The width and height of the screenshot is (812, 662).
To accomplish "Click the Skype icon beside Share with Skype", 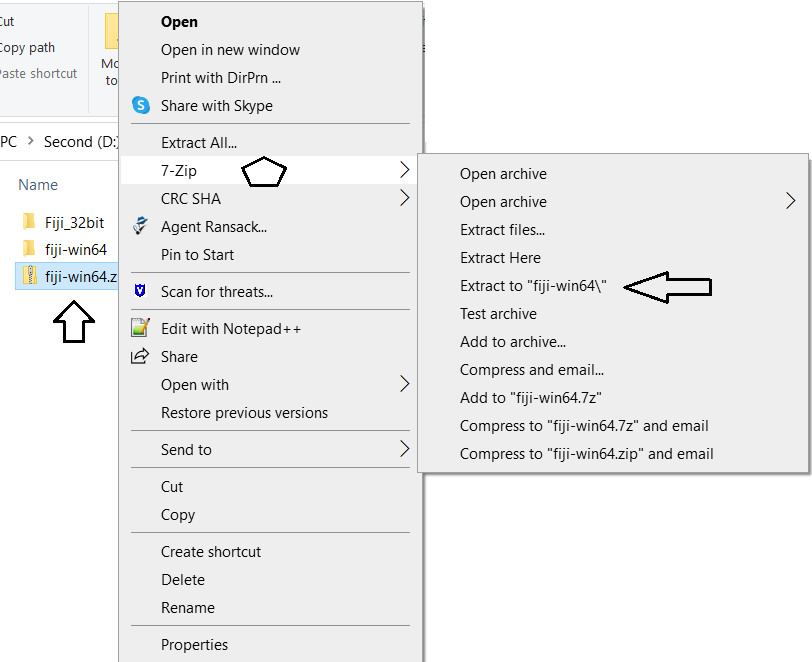I will (141, 105).
